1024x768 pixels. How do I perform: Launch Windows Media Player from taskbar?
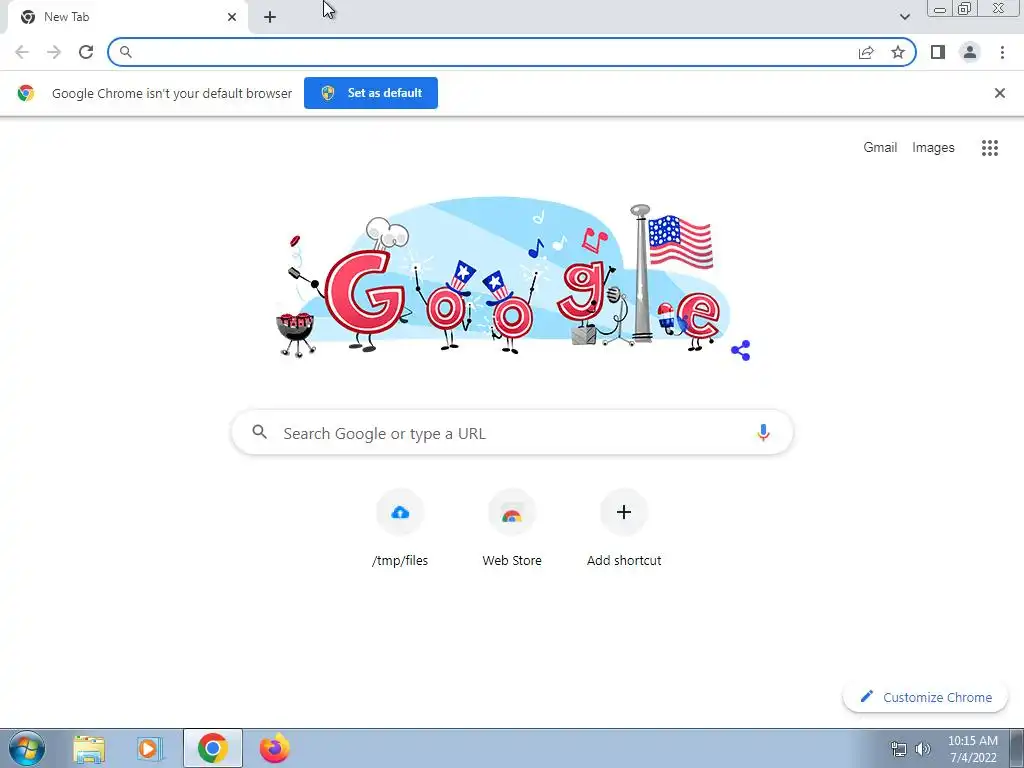(150, 749)
